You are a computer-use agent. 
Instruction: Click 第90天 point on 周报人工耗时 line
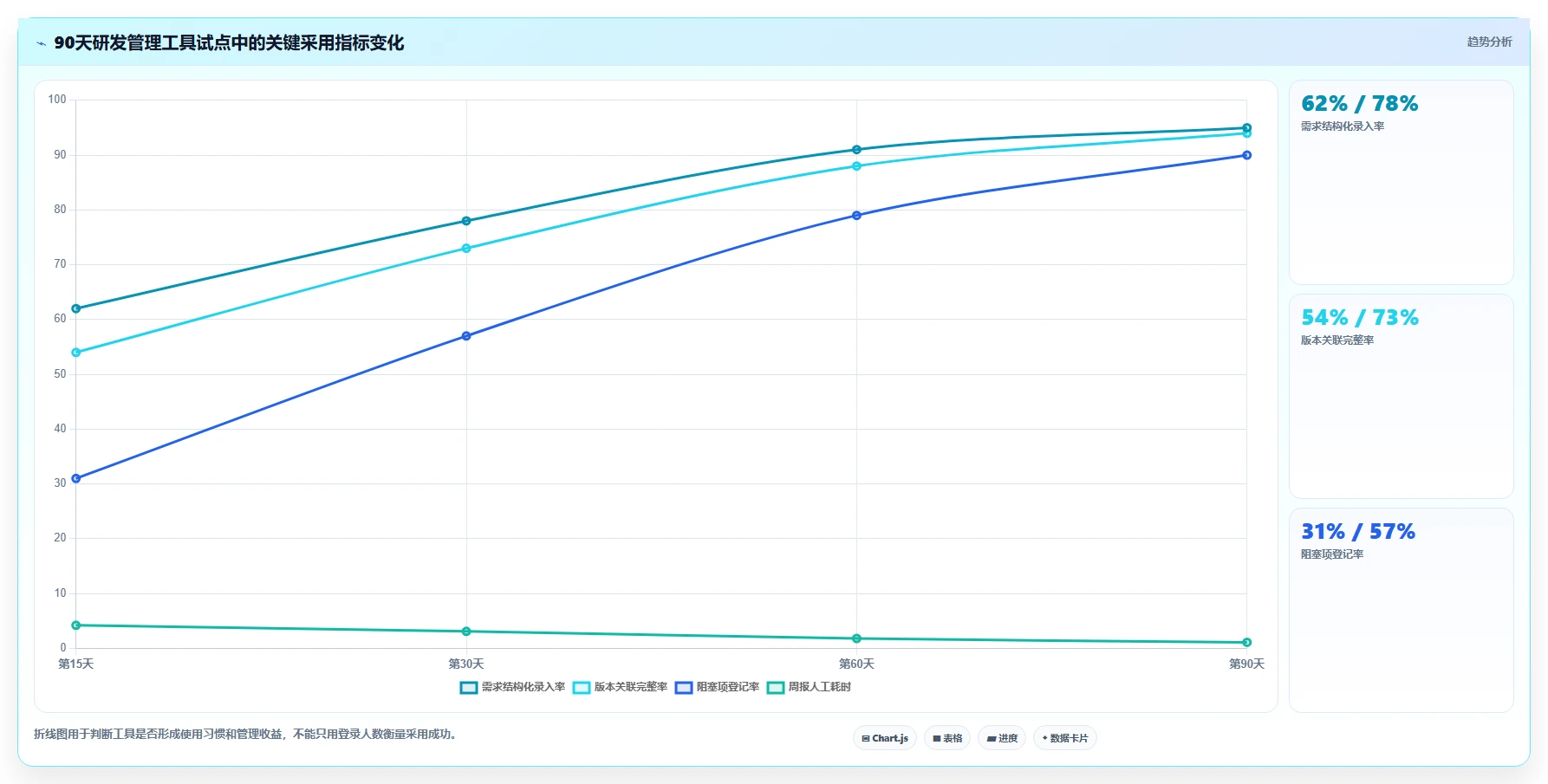coord(1246,643)
